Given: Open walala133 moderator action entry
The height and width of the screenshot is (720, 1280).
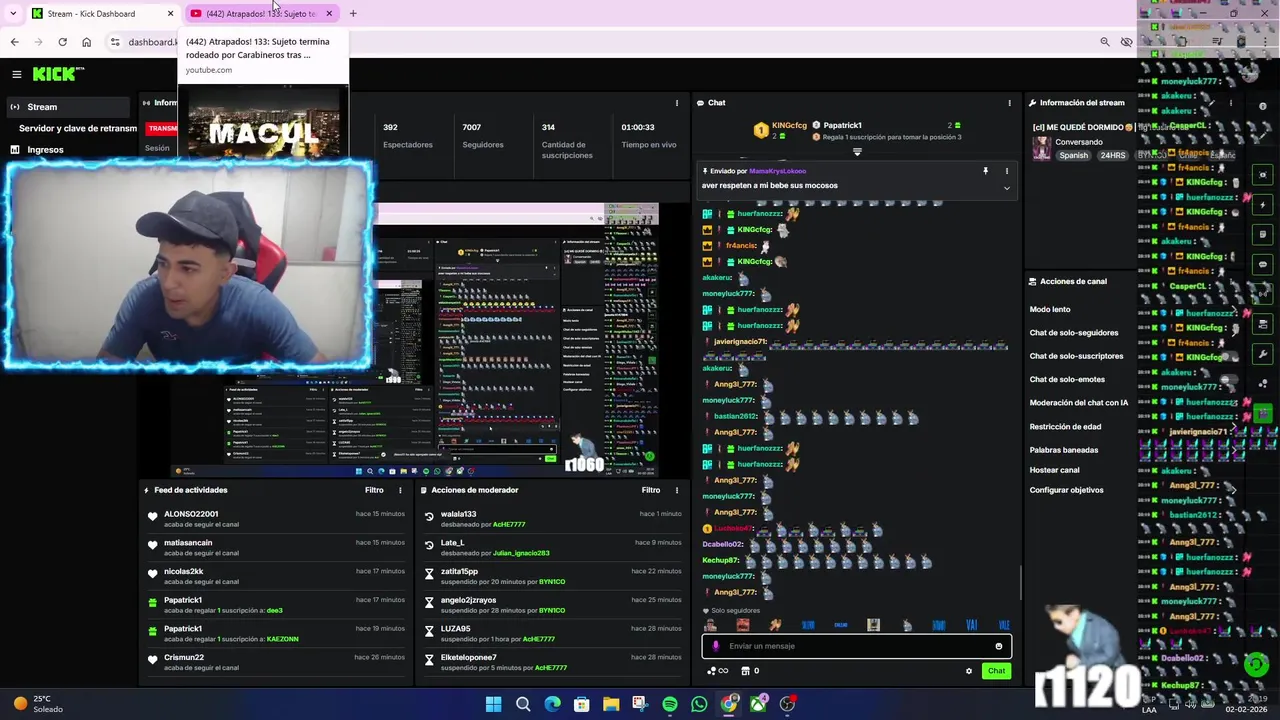Looking at the screenshot, I should 459,514.
